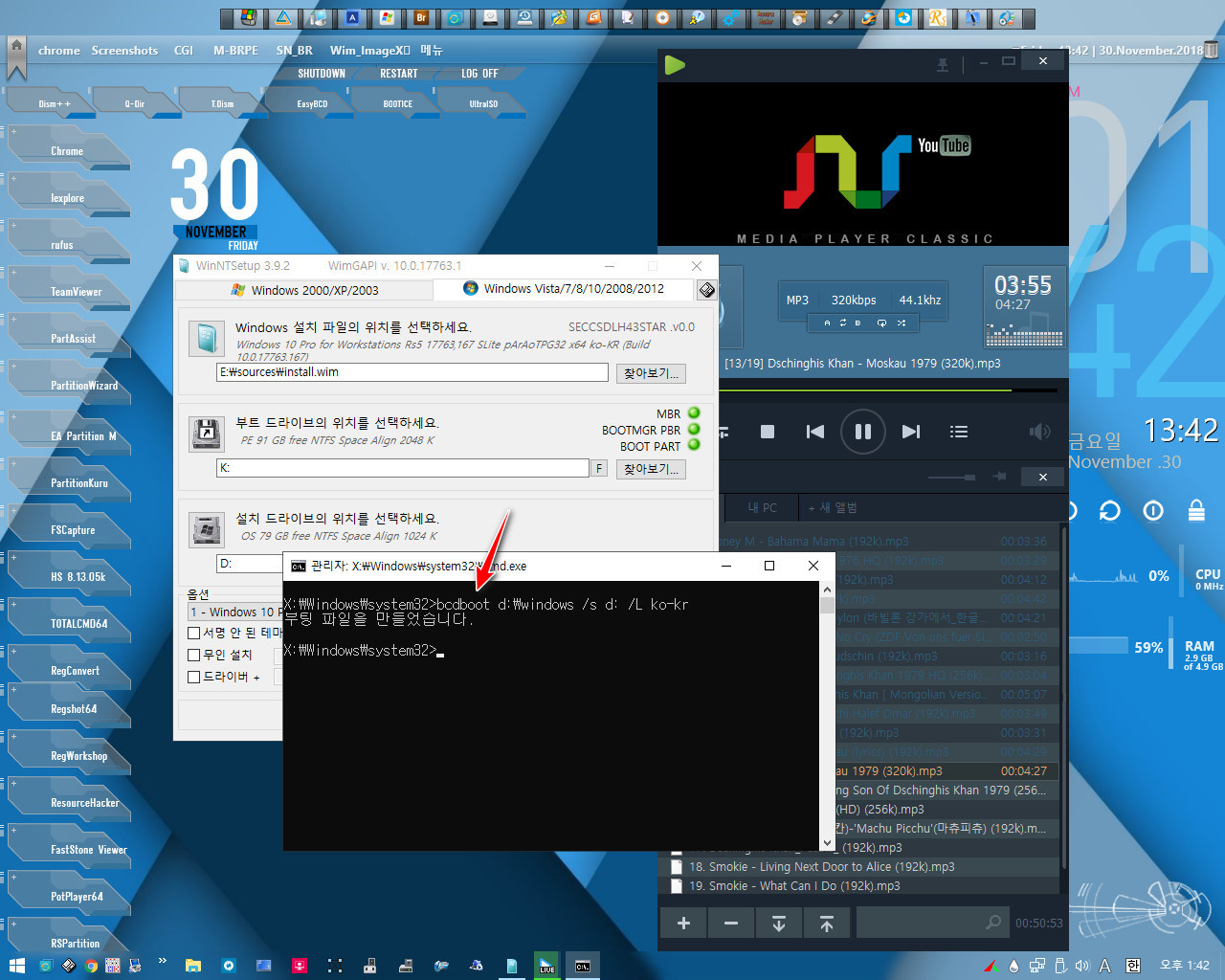1225x980 pixels.
Task: Open the rufus sidebar shortcut
Action: tap(62, 245)
